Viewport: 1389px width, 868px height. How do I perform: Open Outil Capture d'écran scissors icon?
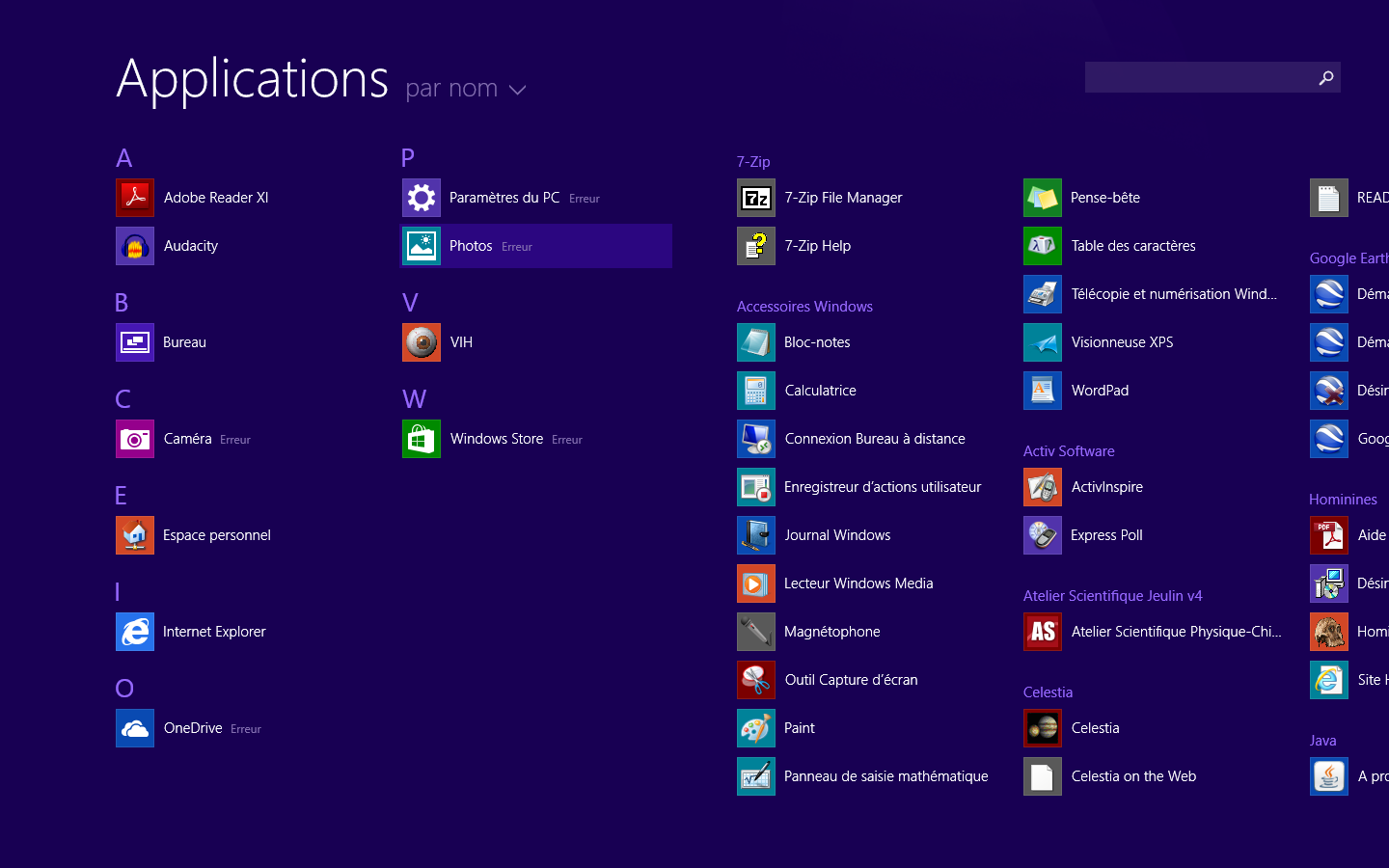756,680
